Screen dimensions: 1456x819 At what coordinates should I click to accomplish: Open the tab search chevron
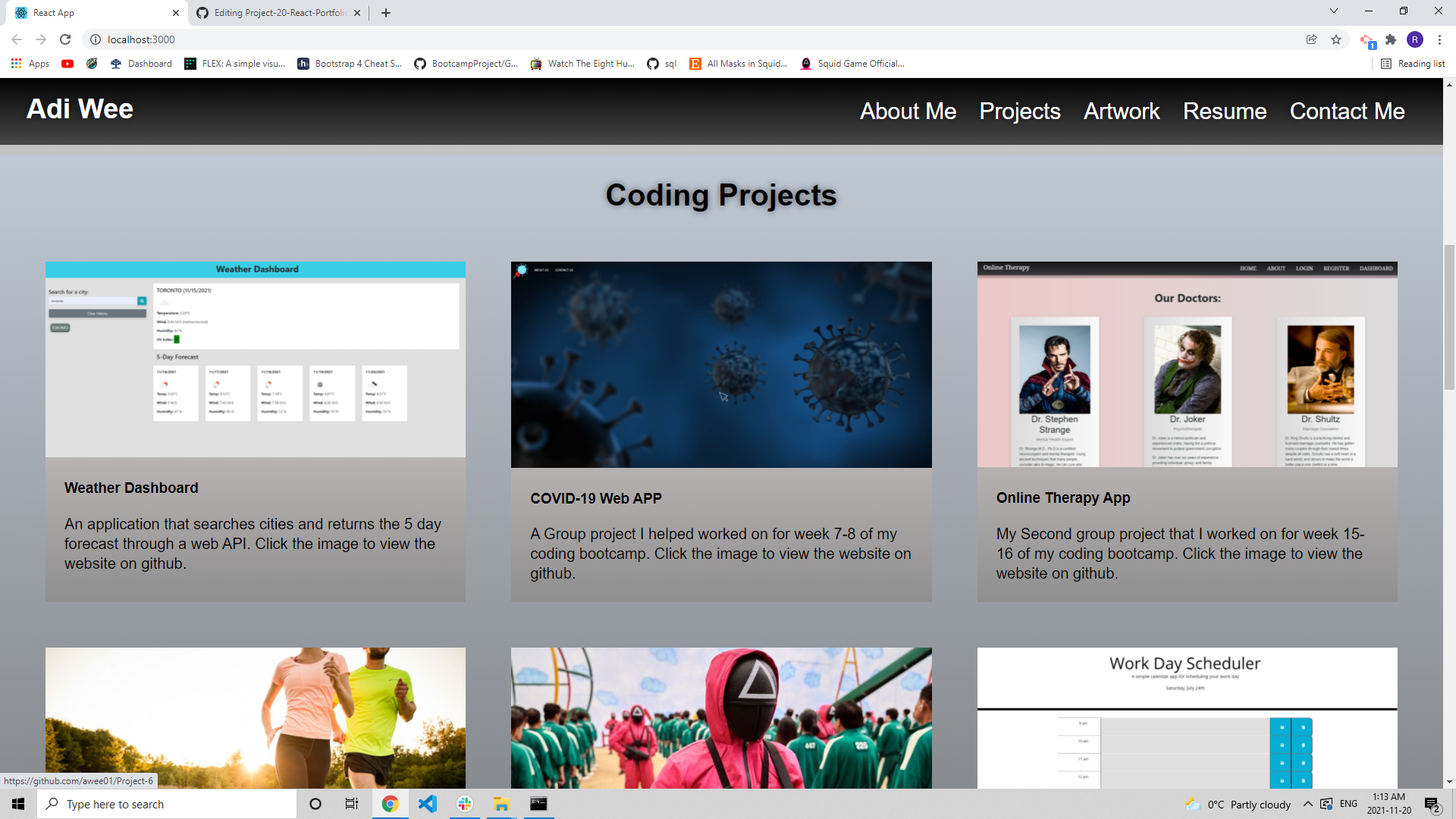(x=1333, y=12)
